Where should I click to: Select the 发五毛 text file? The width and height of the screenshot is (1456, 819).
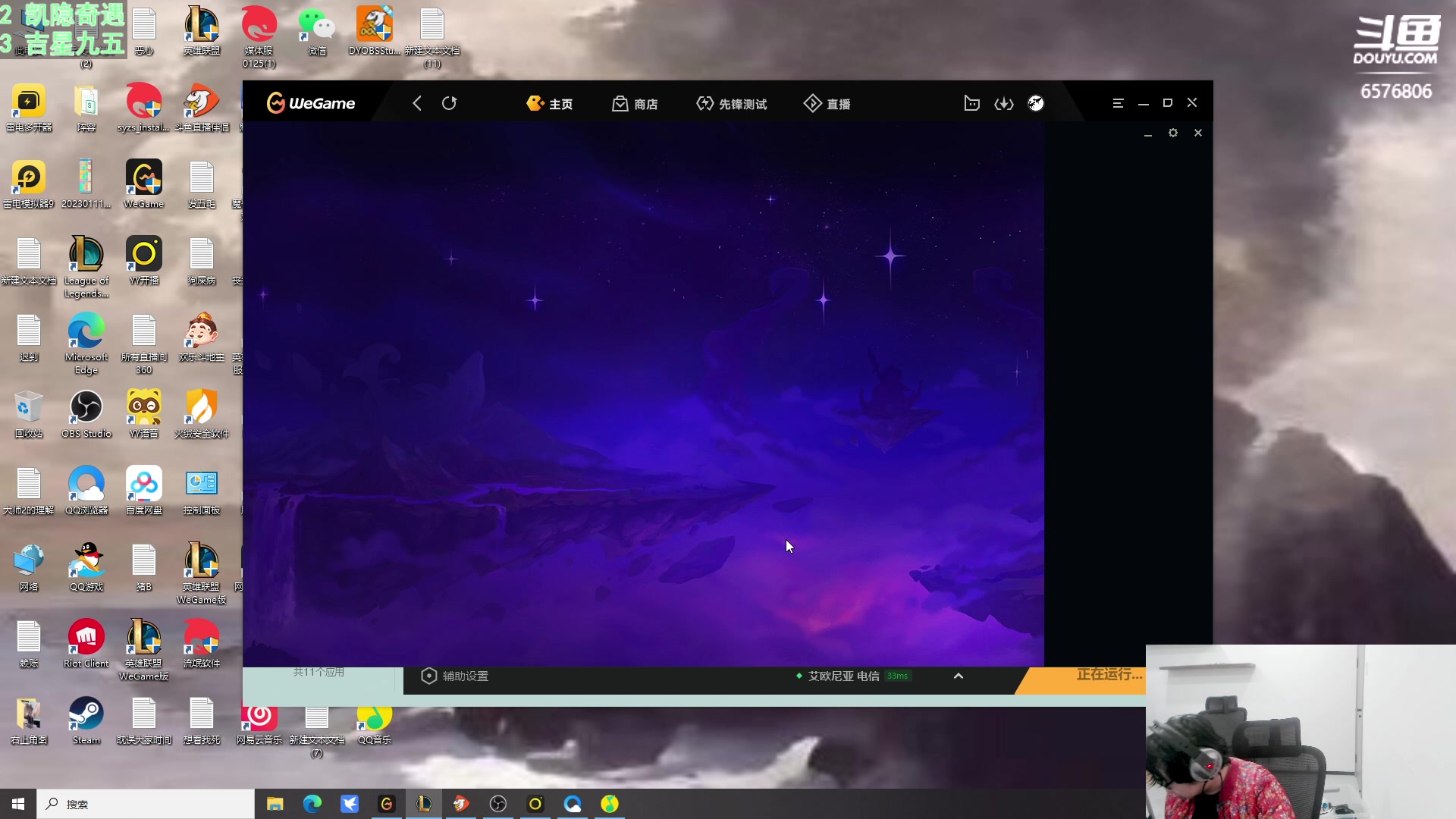coord(202,185)
